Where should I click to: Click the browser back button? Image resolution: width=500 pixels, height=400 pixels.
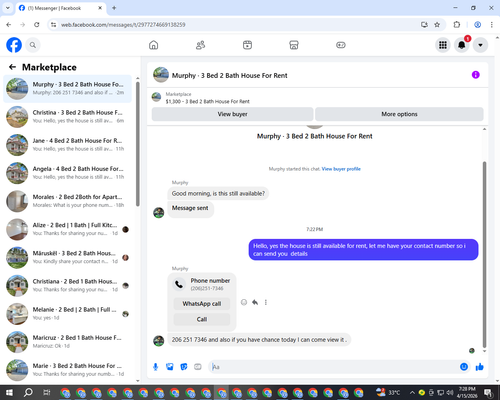(x=9, y=25)
